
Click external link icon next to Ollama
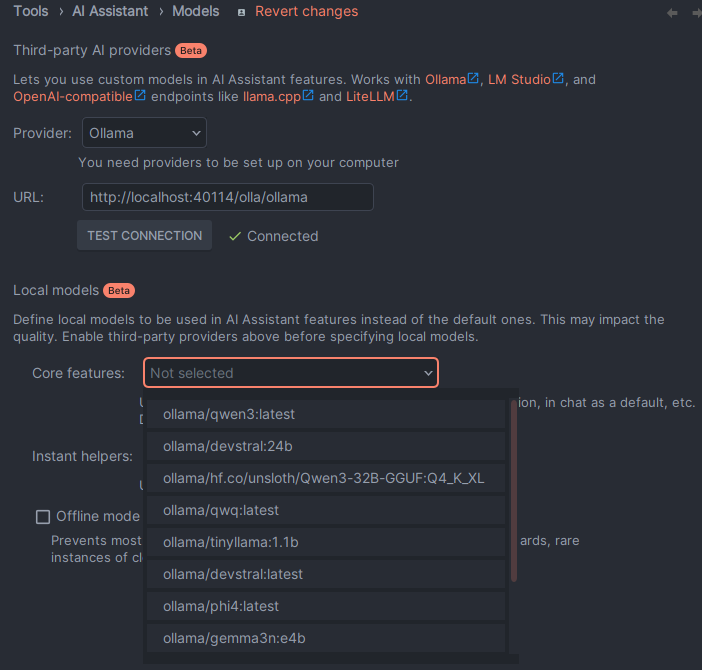click(x=473, y=78)
